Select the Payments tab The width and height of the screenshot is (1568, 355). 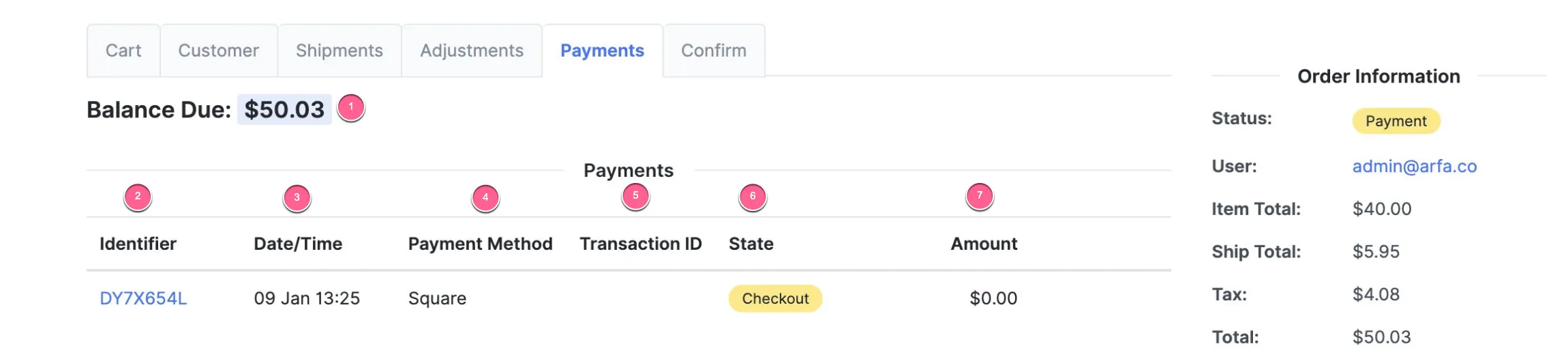603,51
